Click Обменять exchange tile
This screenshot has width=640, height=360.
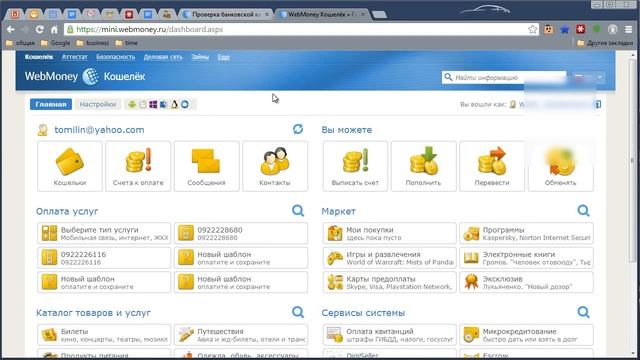pyautogui.click(x=560, y=166)
